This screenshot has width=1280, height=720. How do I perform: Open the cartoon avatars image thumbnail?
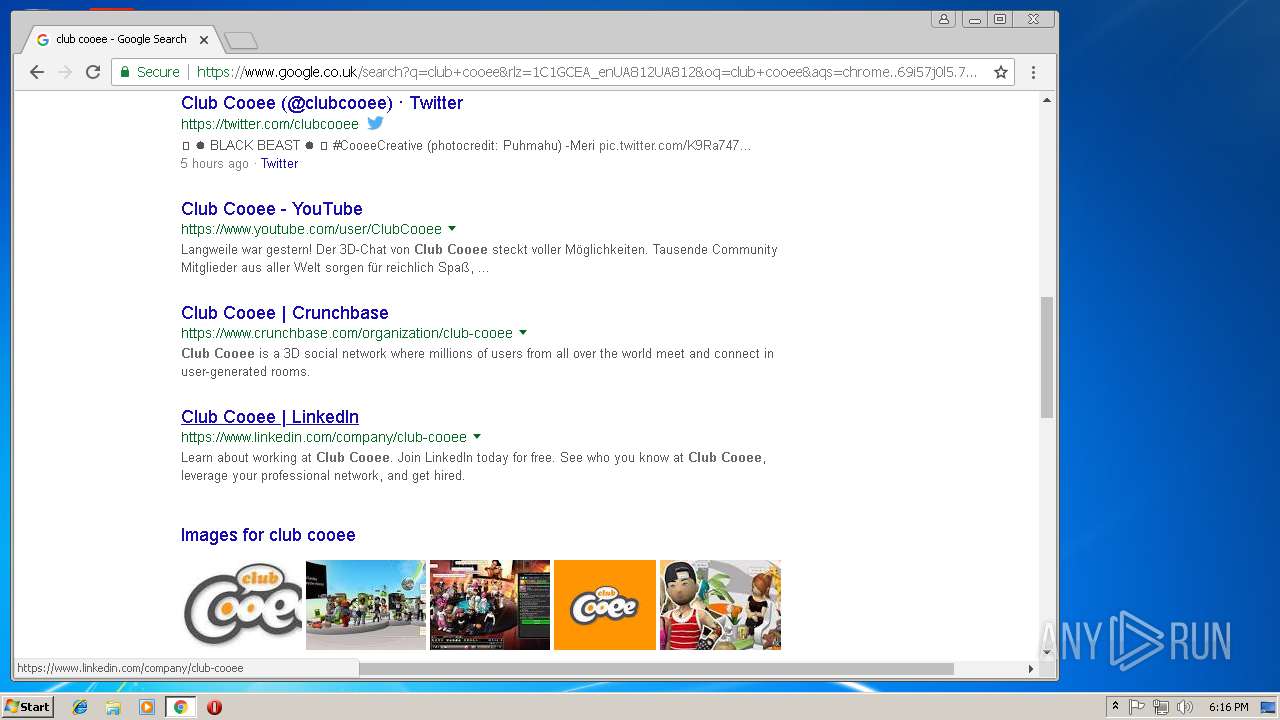(x=720, y=605)
